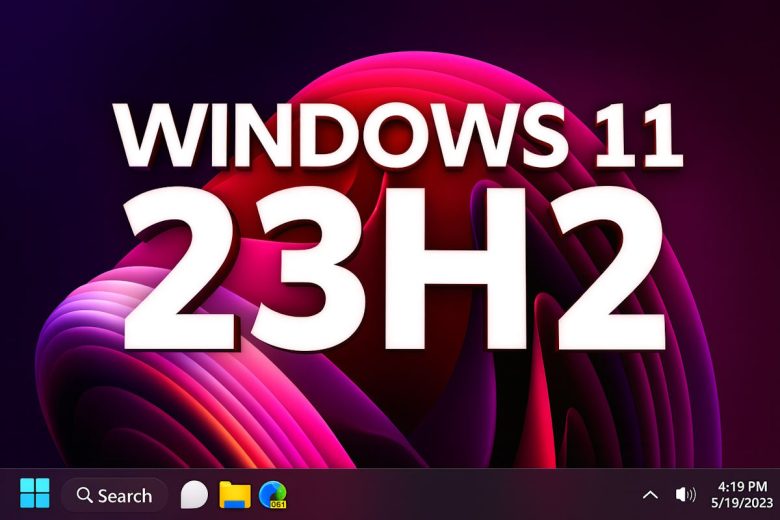The width and height of the screenshot is (780, 520).
Task: Open Microsoft Edge from the taskbar
Action: point(272,494)
